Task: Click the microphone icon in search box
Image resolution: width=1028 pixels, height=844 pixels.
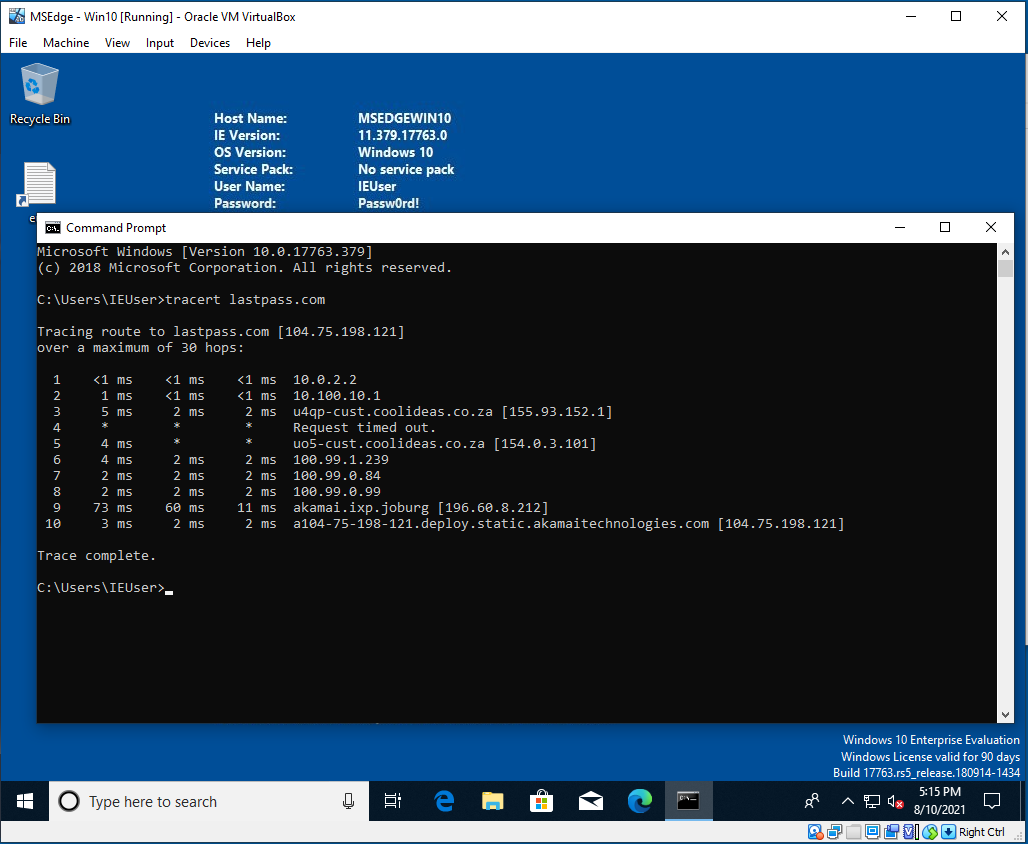Action: click(x=349, y=801)
